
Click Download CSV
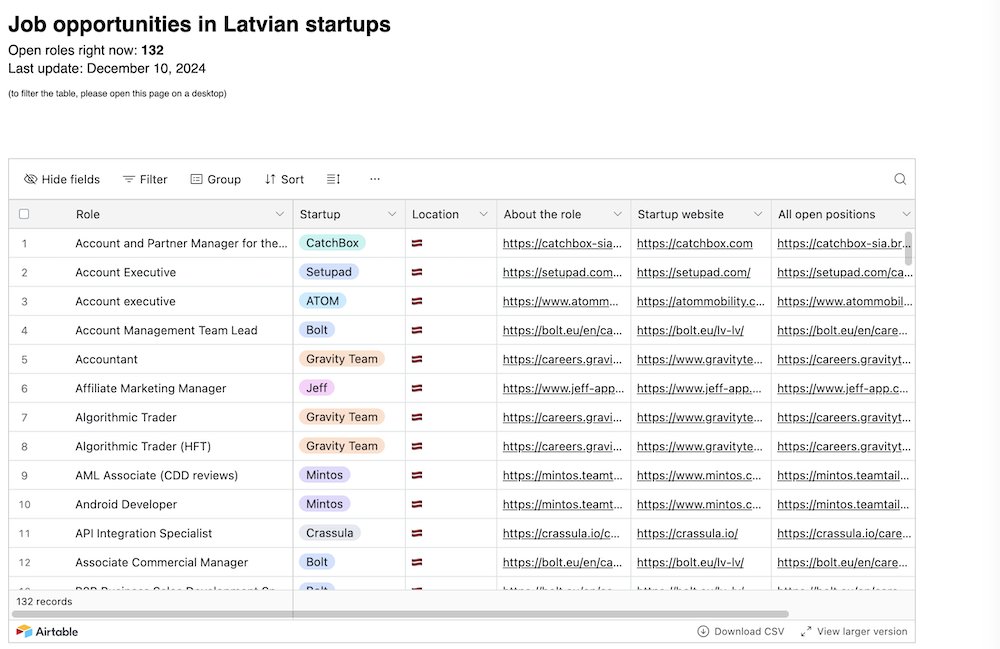tap(740, 631)
